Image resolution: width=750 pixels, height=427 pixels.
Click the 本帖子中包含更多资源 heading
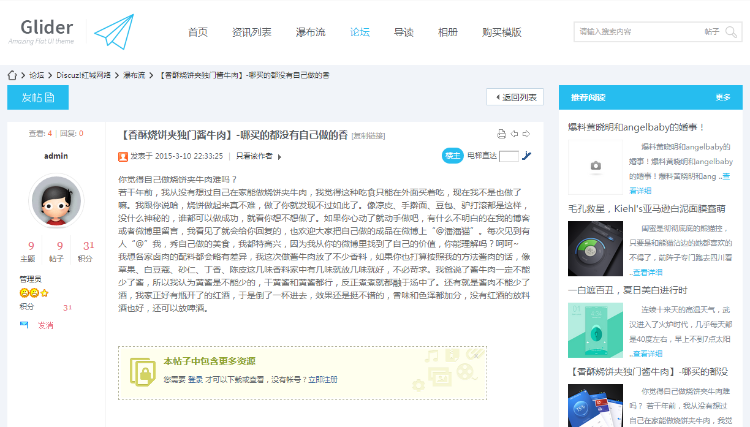(210, 361)
